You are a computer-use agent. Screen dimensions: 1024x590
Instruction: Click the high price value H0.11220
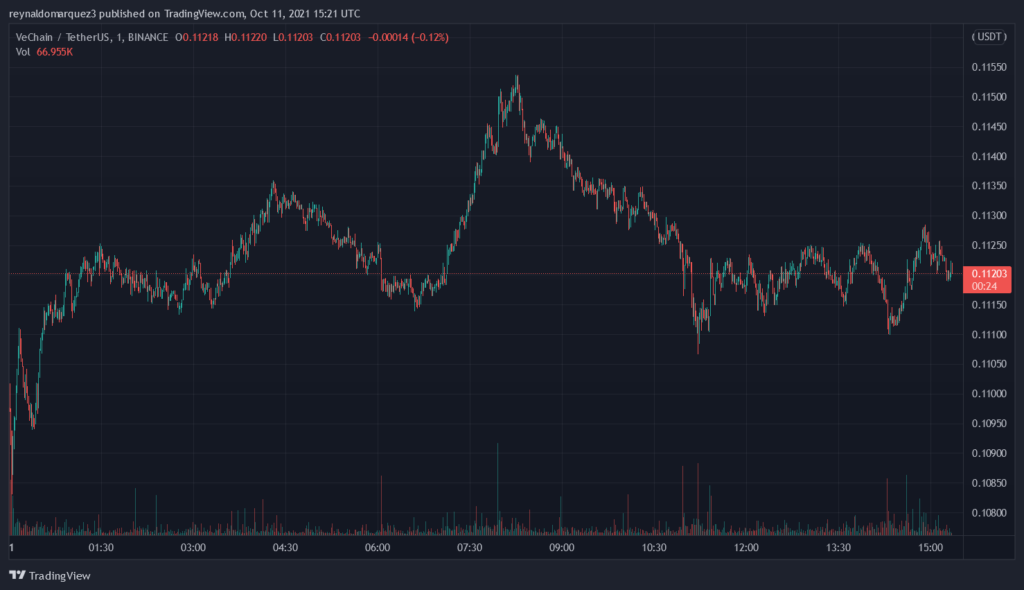(246, 37)
